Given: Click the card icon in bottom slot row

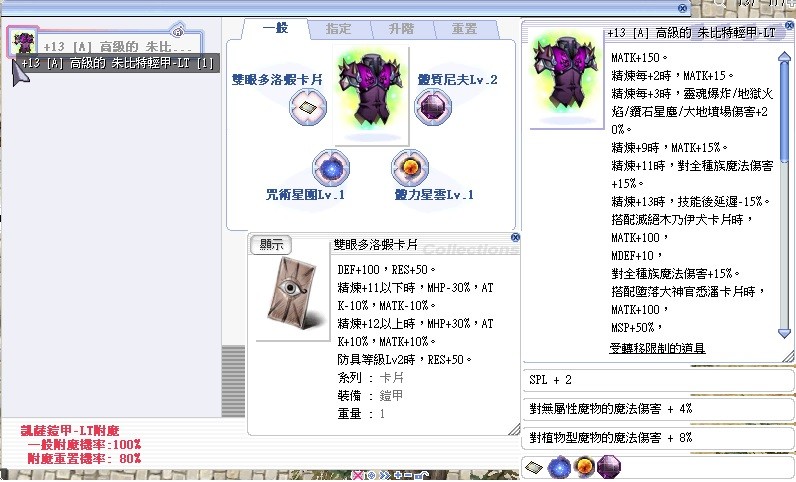Looking at the screenshot, I should click(x=534, y=467).
